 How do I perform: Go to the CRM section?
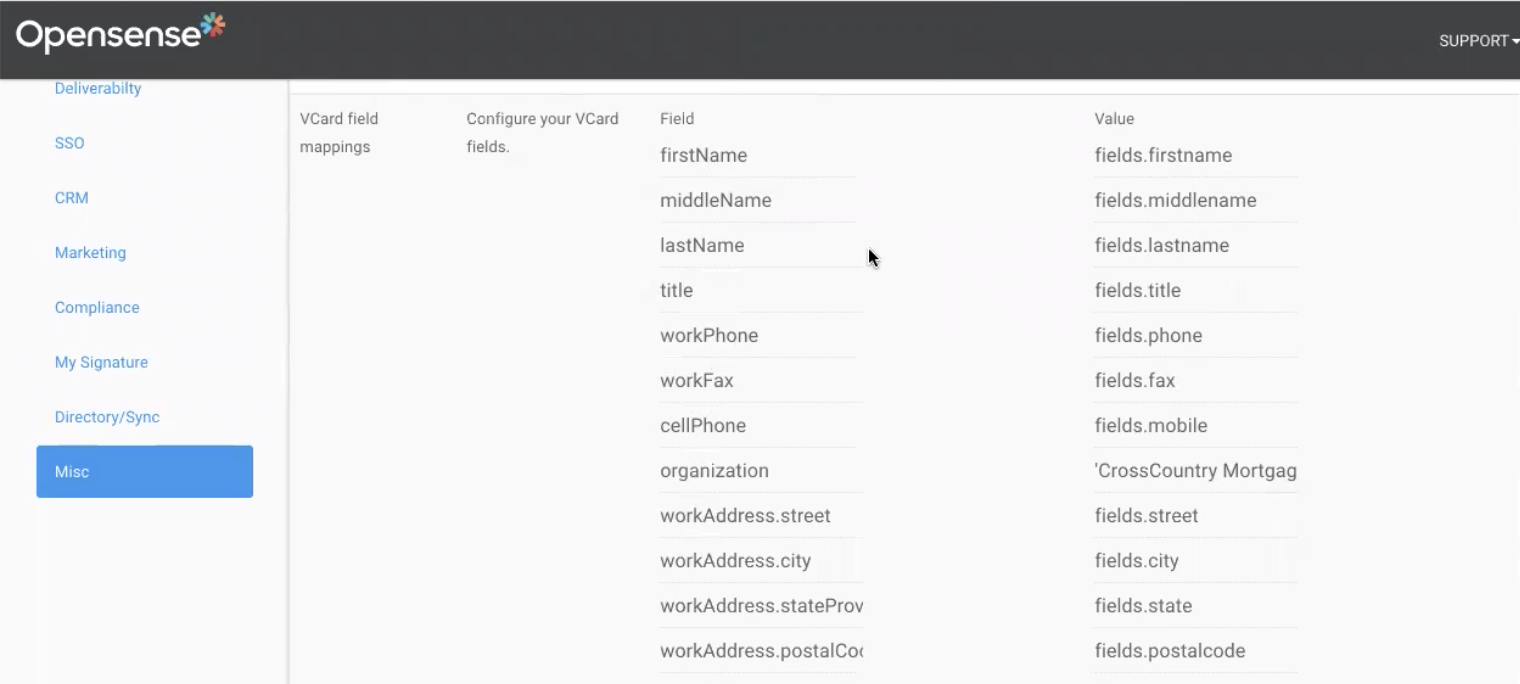71,198
